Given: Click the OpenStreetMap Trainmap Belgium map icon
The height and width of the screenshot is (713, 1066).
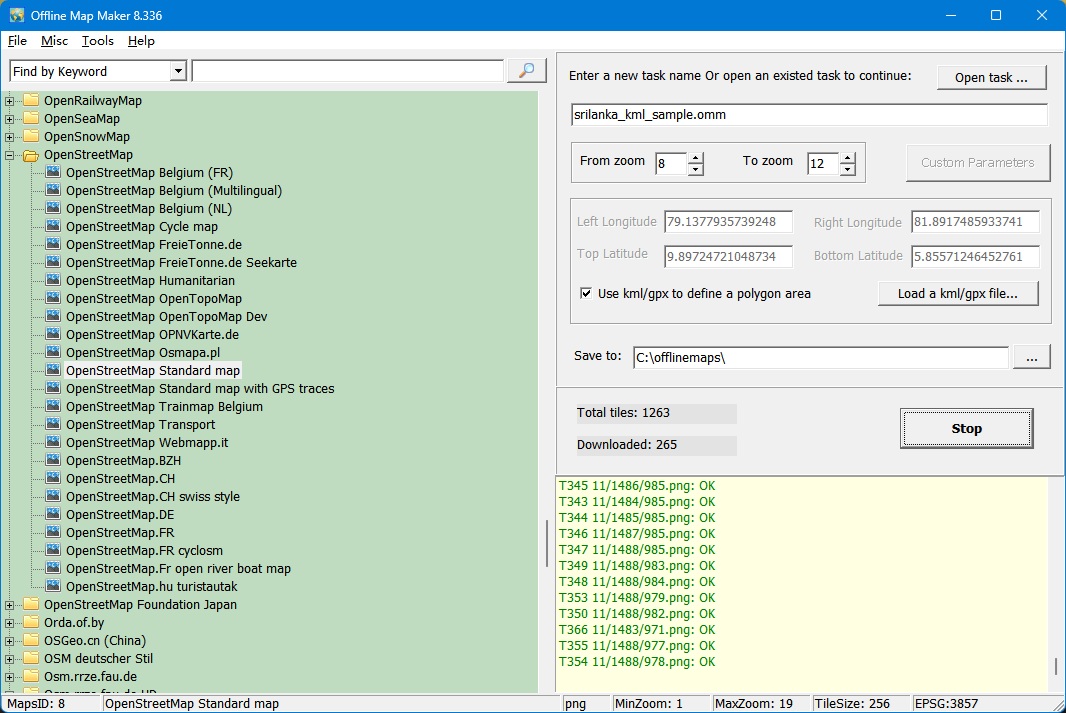Looking at the screenshot, I should pyautogui.click(x=53, y=406).
